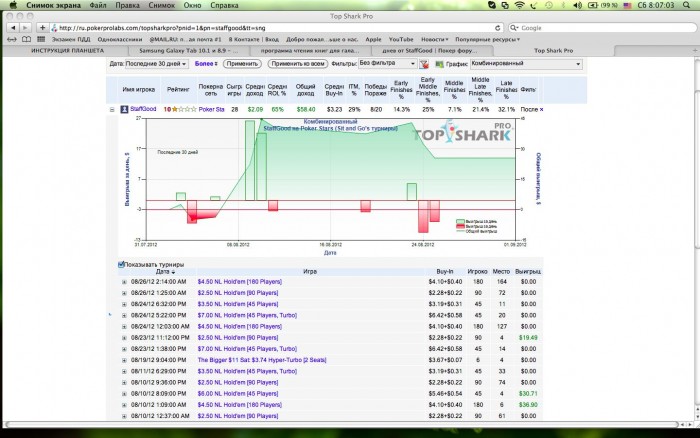This screenshot has height=438, width=700.
Task: Click the $19.49 winnings value
Action: point(528,338)
